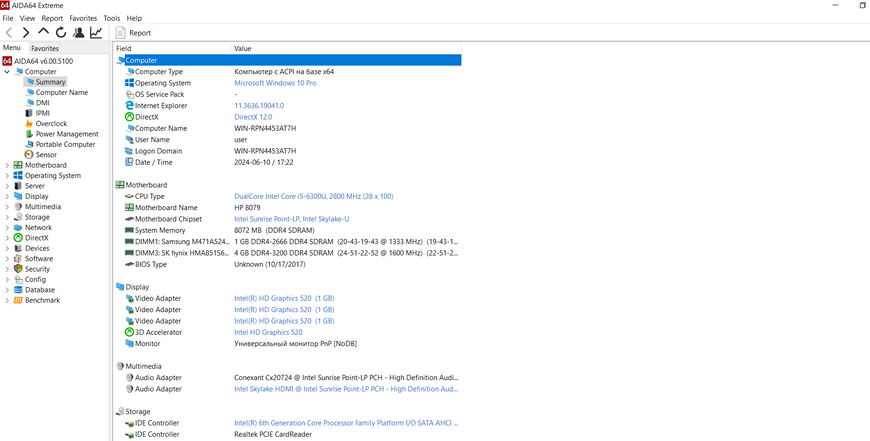Click the user profile toolbar icon
This screenshot has height=441, width=870.
78,33
